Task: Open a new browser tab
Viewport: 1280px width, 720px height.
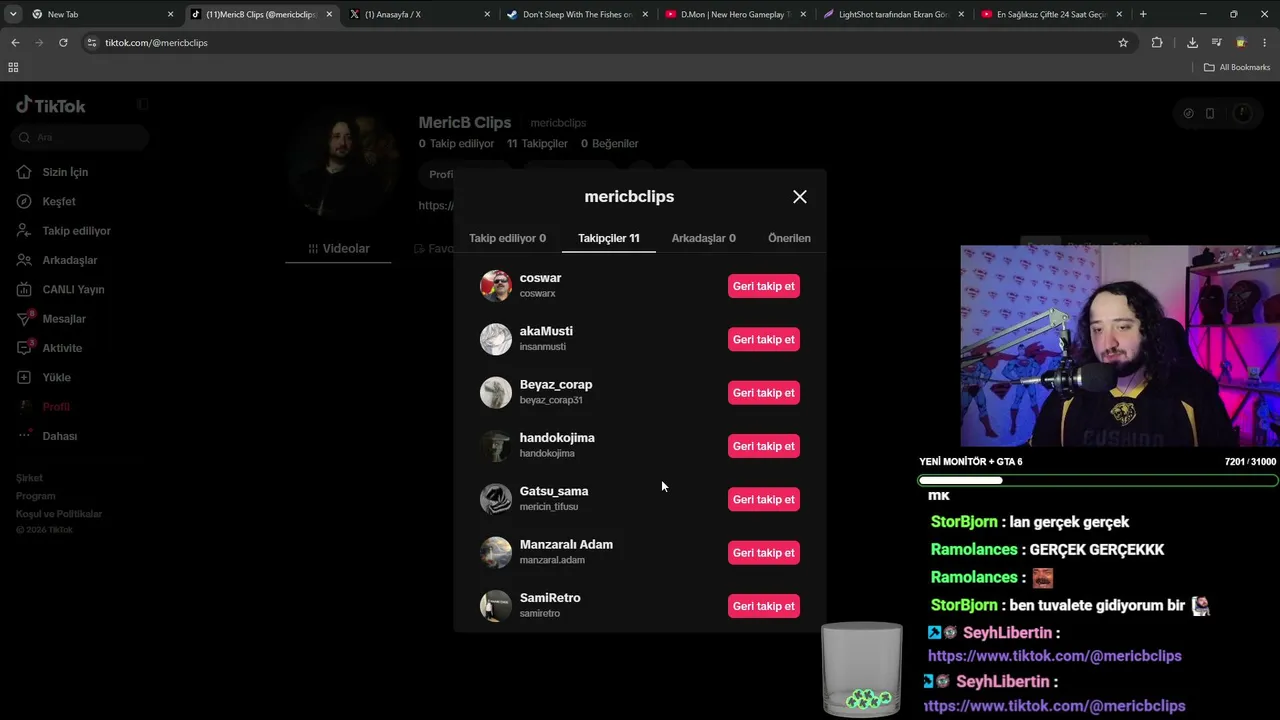Action: point(1143,14)
